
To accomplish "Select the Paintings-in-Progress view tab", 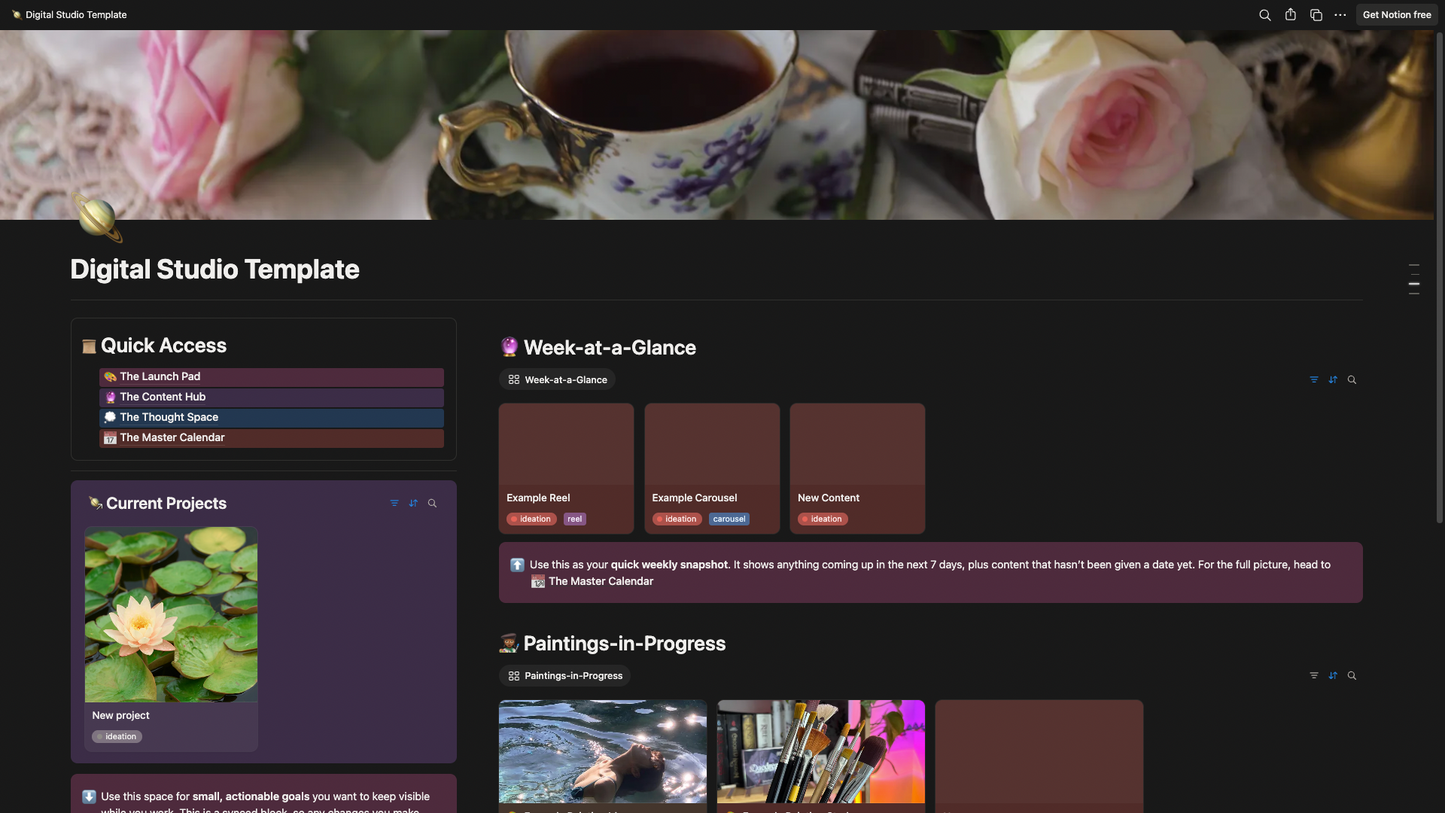I will tap(565, 676).
